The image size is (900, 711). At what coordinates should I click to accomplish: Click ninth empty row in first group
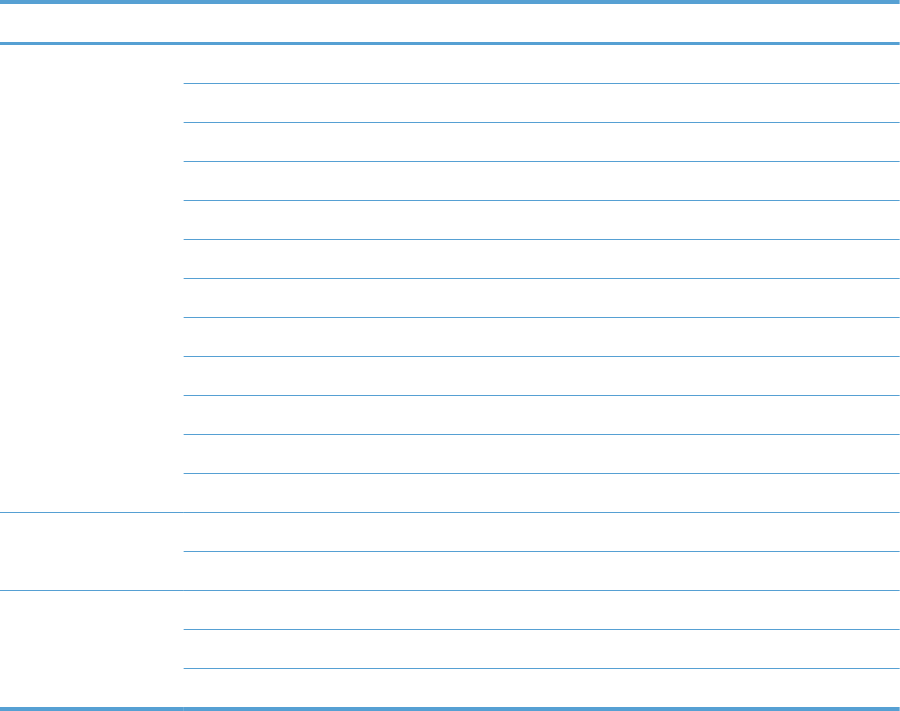[541, 376]
